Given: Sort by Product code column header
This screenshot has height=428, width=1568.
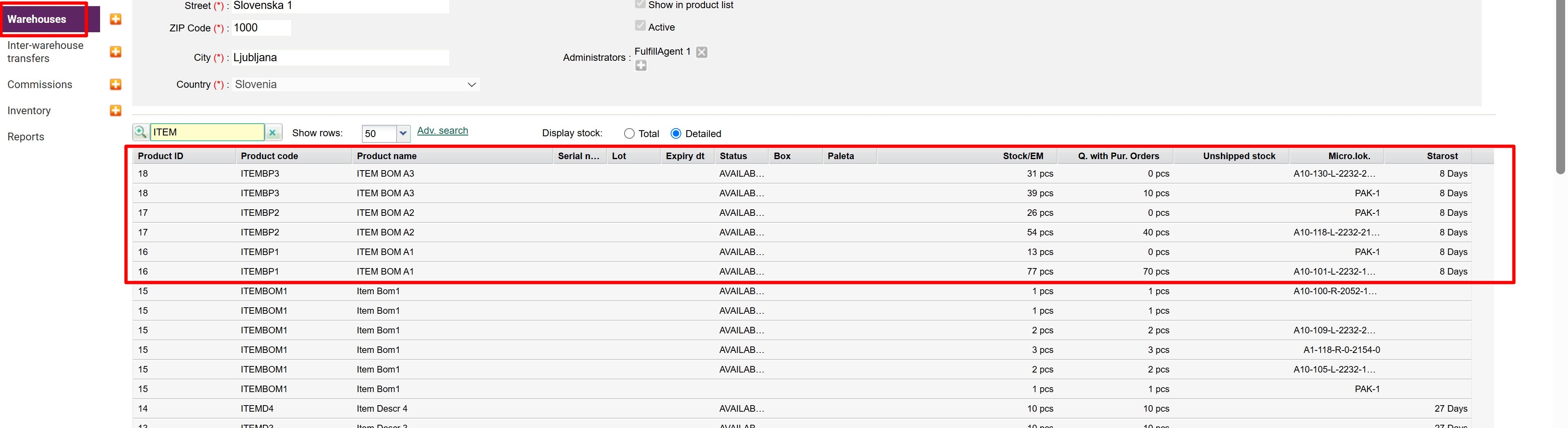Looking at the screenshot, I should click(x=294, y=156).
